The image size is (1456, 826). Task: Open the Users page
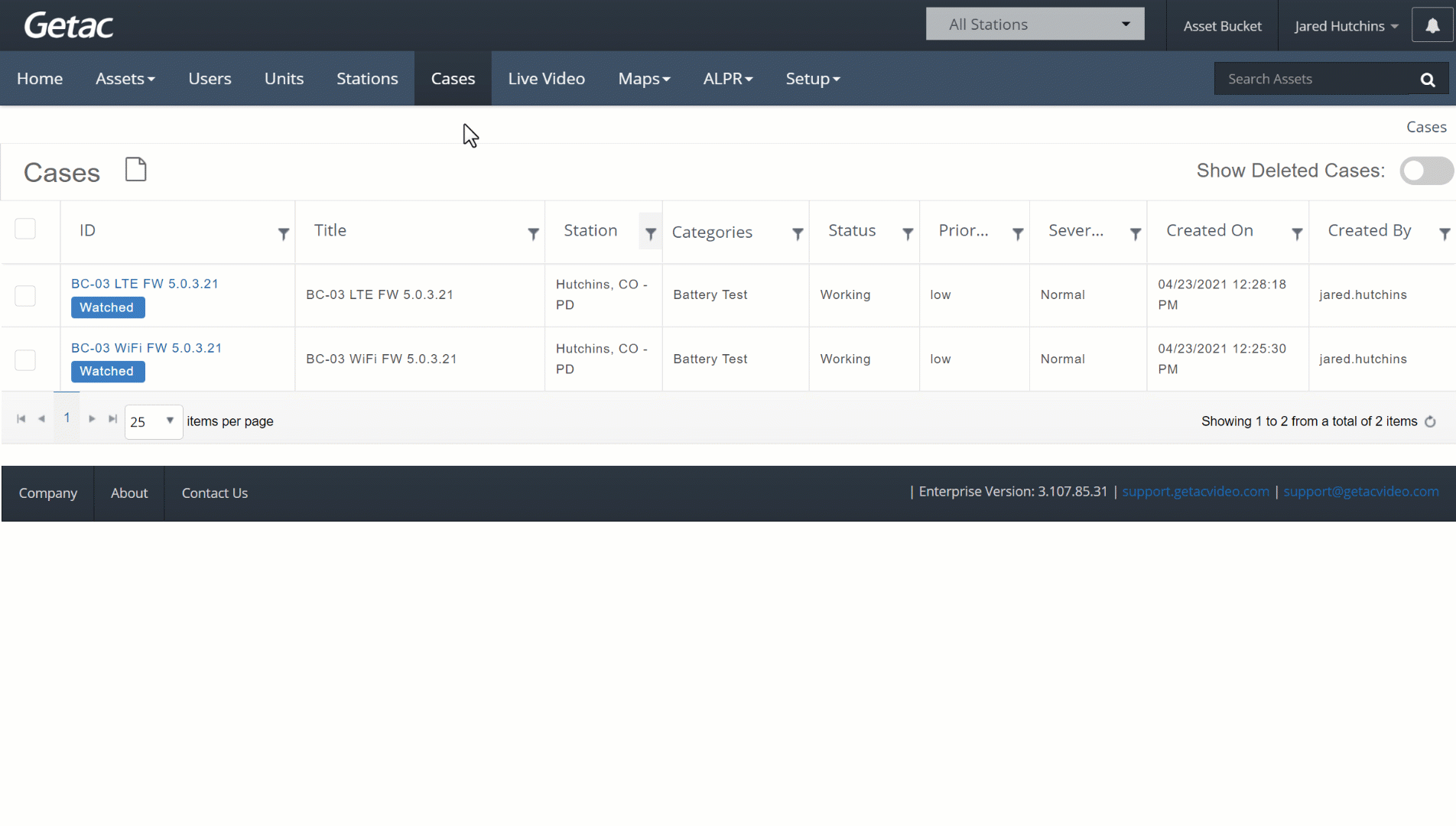(x=210, y=79)
